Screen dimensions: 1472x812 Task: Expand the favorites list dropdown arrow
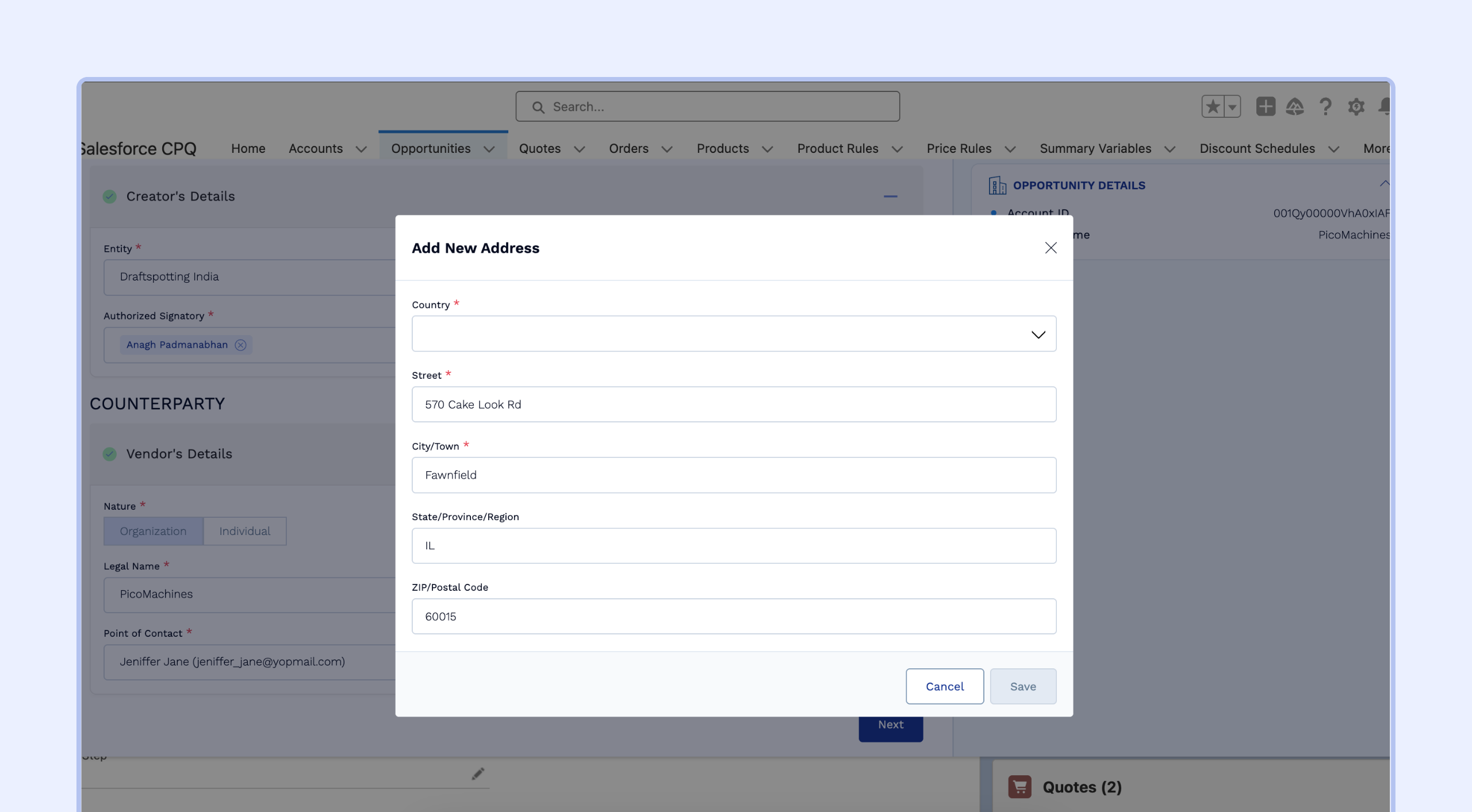point(1232,107)
